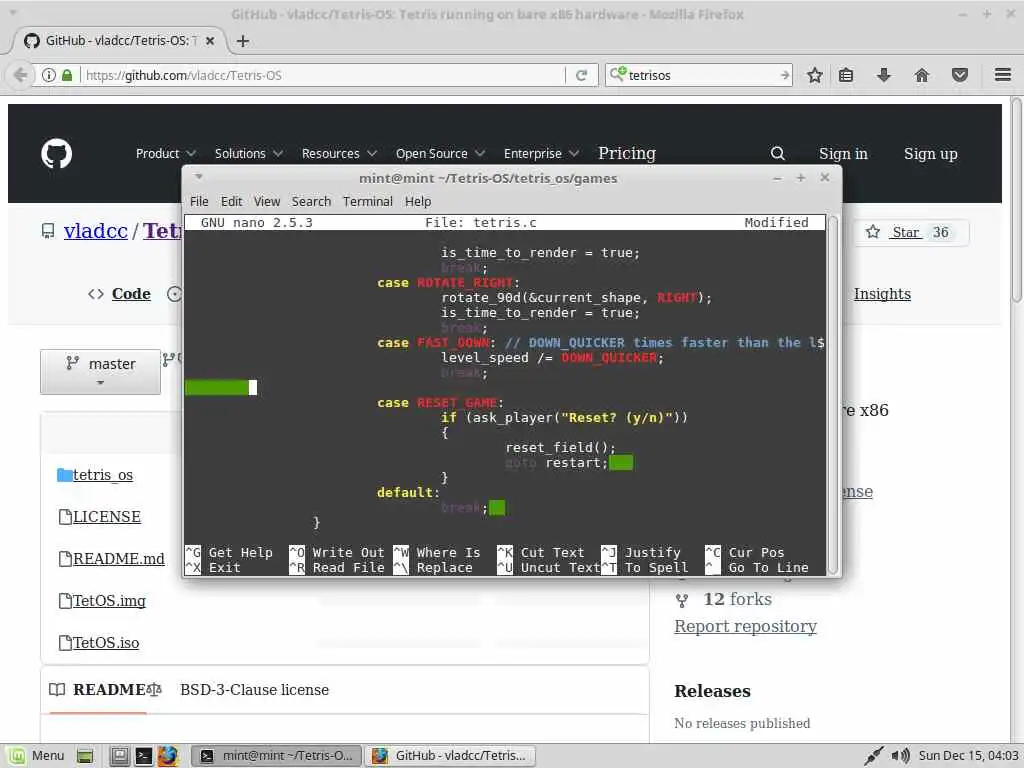
Task: Click the Firefox launcher icon in panel
Action: pyautogui.click(x=167, y=756)
